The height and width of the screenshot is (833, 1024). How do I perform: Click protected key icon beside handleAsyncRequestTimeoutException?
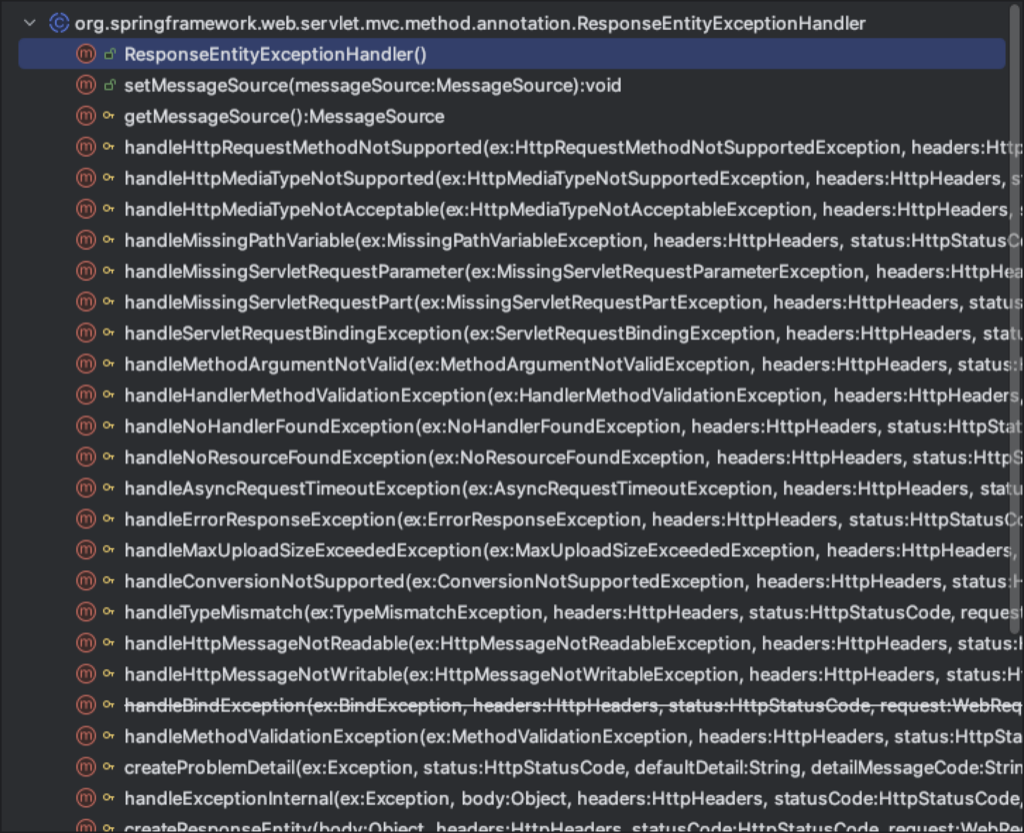(x=109, y=488)
